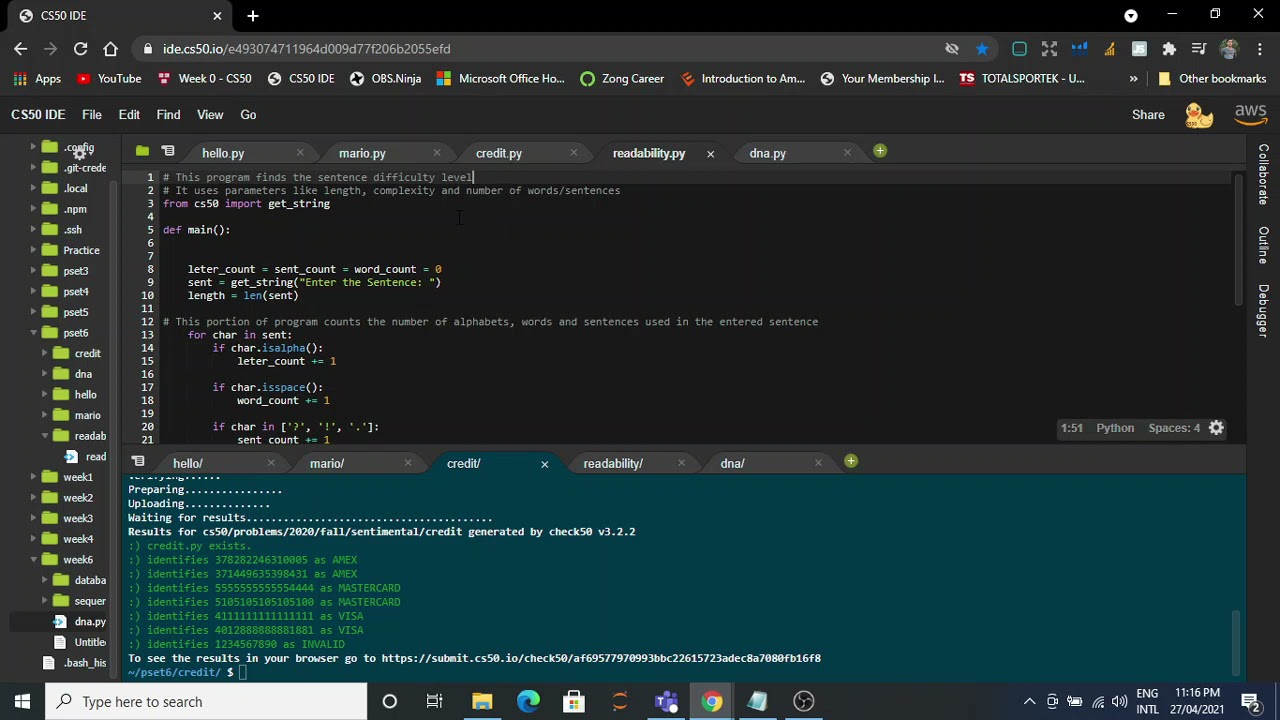Open the editor pane tab list icon

pyautogui.click(x=168, y=152)
